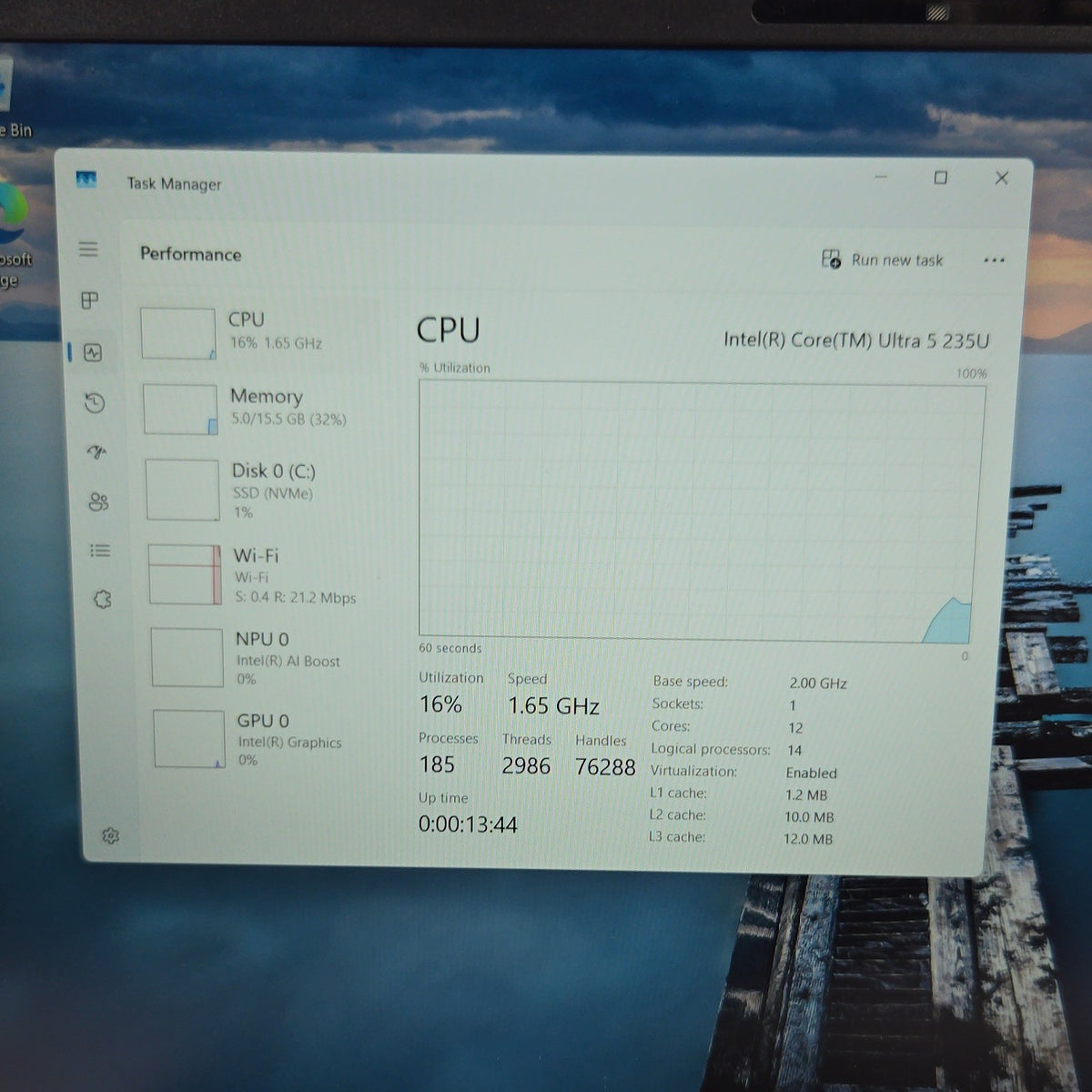The height and width of the screenshot is (1092, 1092).
Task: Click the 185 processes count
Action: (x=437, y=764)
